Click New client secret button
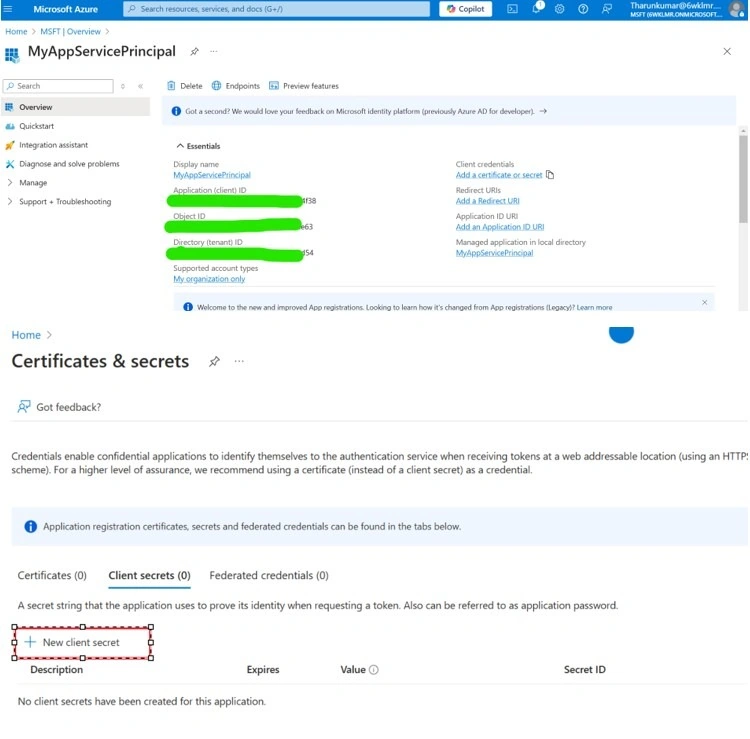 tap(72, 642)
